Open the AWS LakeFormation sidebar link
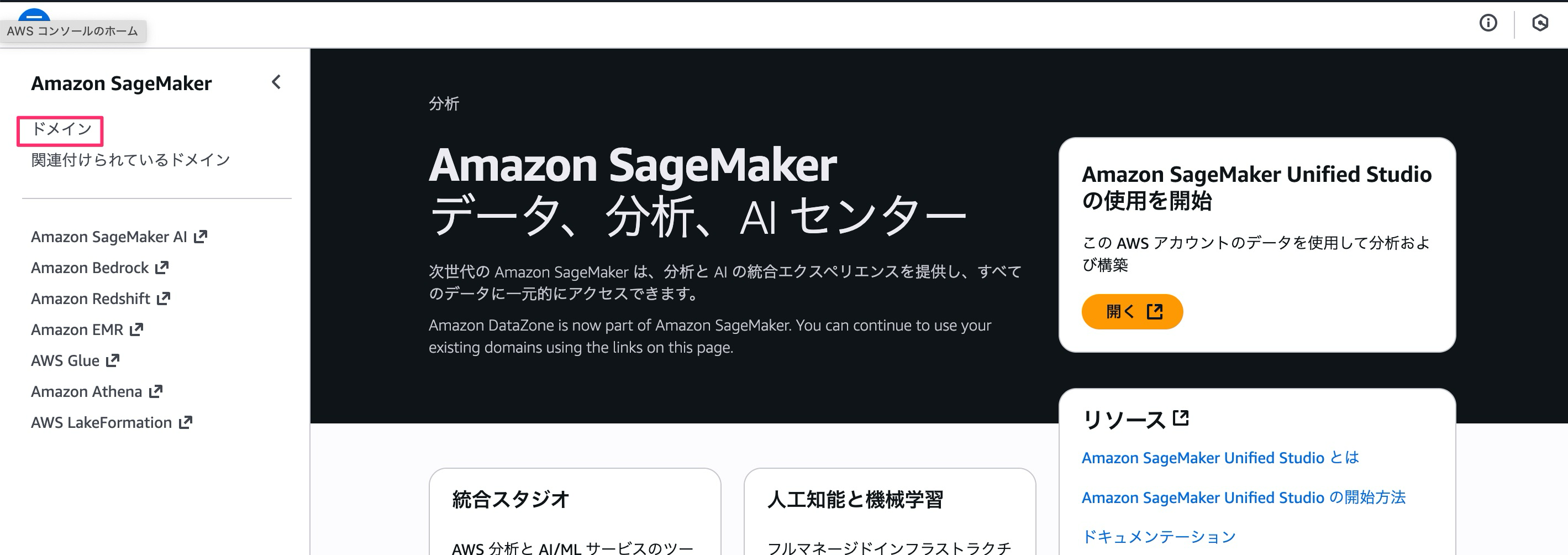 pos(102,423)
